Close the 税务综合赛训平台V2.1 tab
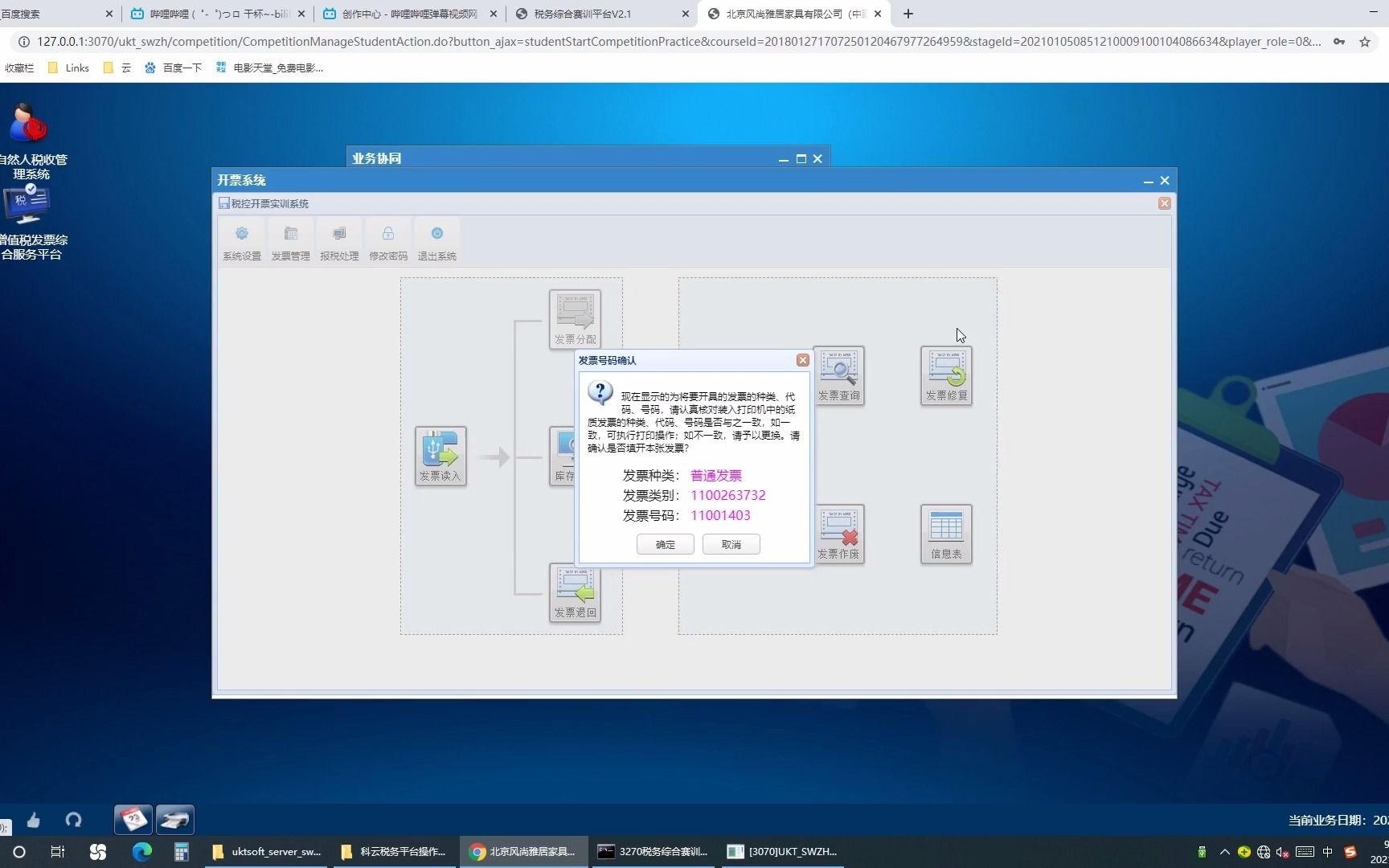The height and width of the screenshot is (868, 1389). click(x=685, y=14)
